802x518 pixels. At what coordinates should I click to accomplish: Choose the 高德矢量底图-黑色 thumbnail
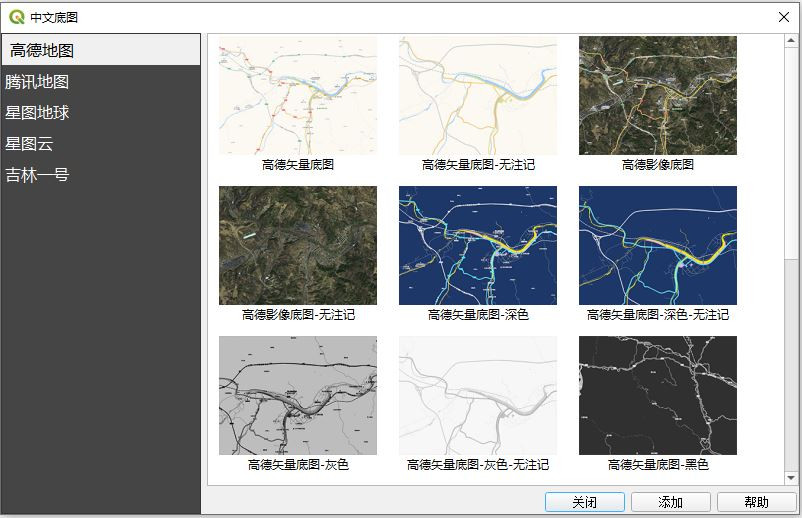[x=658, y=395]
